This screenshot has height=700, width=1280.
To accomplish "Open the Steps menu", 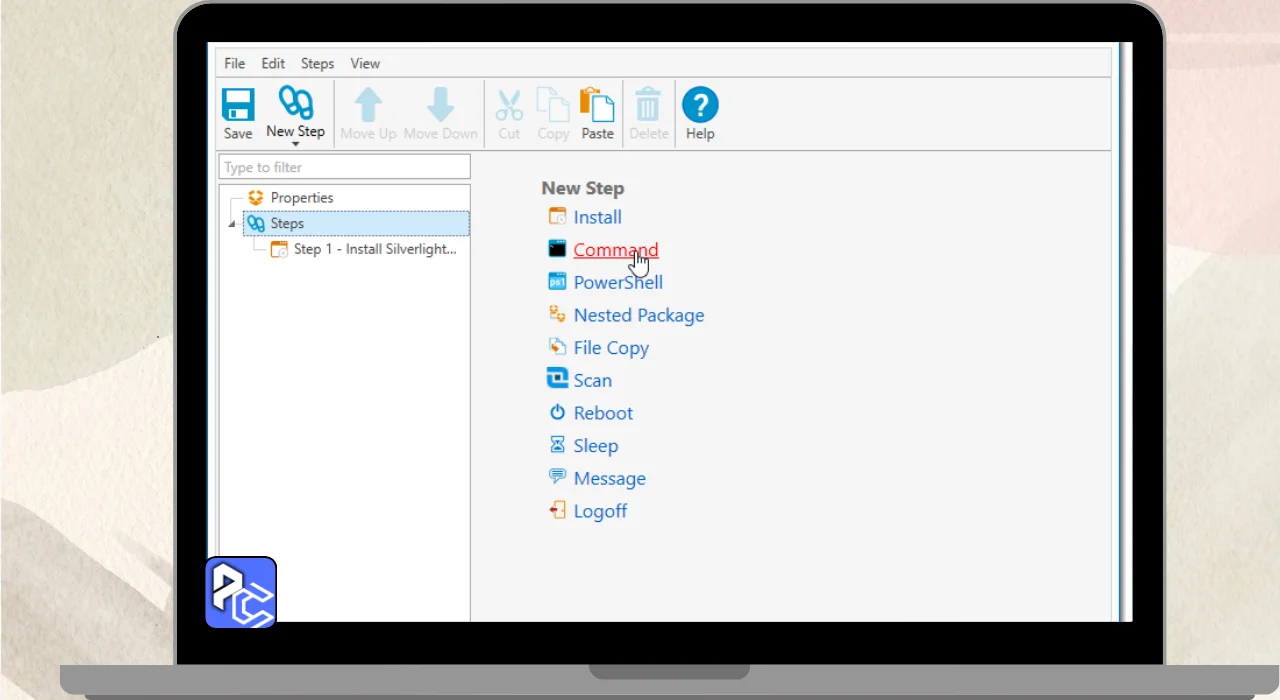I will [x=317, y=63].
